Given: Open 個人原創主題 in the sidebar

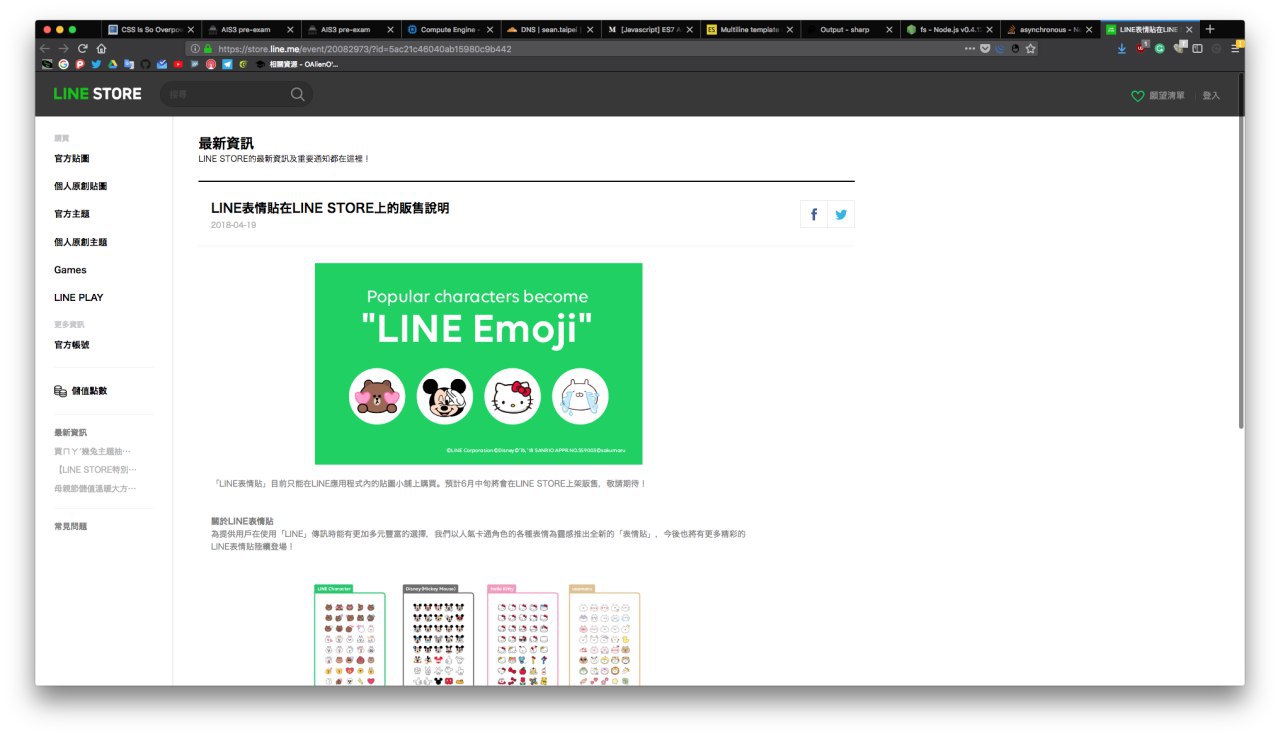Looking at the screenshot, I should click(x=81, y=242).
